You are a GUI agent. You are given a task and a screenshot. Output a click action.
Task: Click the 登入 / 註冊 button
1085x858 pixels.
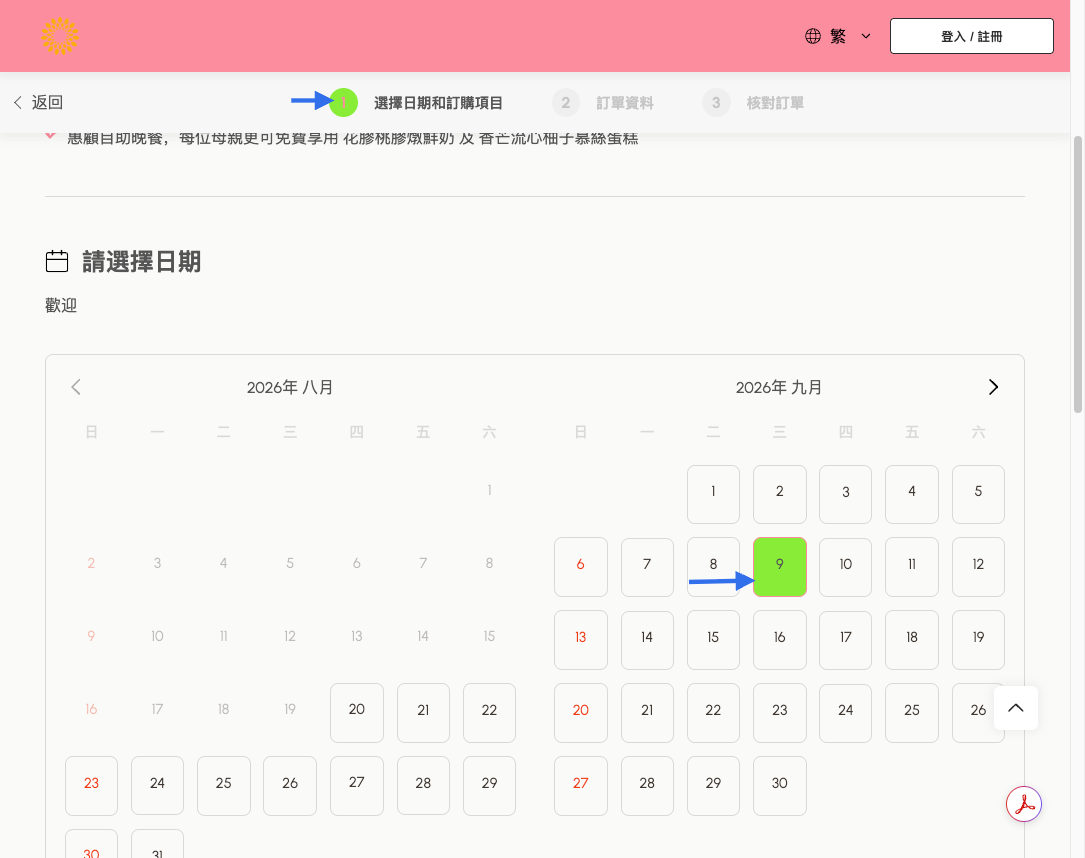[x=972, y=36]
